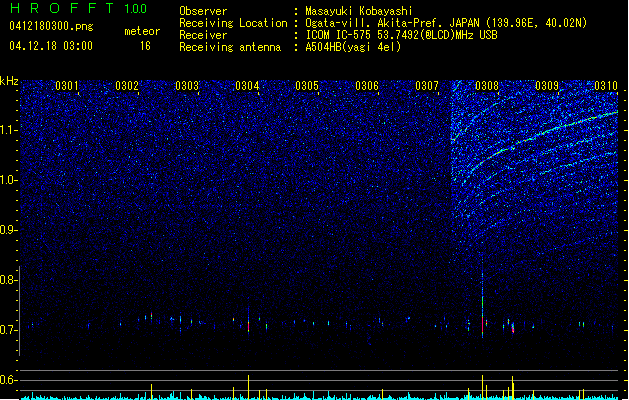
Task: Click antenna value A504HB(yagi 4el)
Action: (x=353, y=47)
